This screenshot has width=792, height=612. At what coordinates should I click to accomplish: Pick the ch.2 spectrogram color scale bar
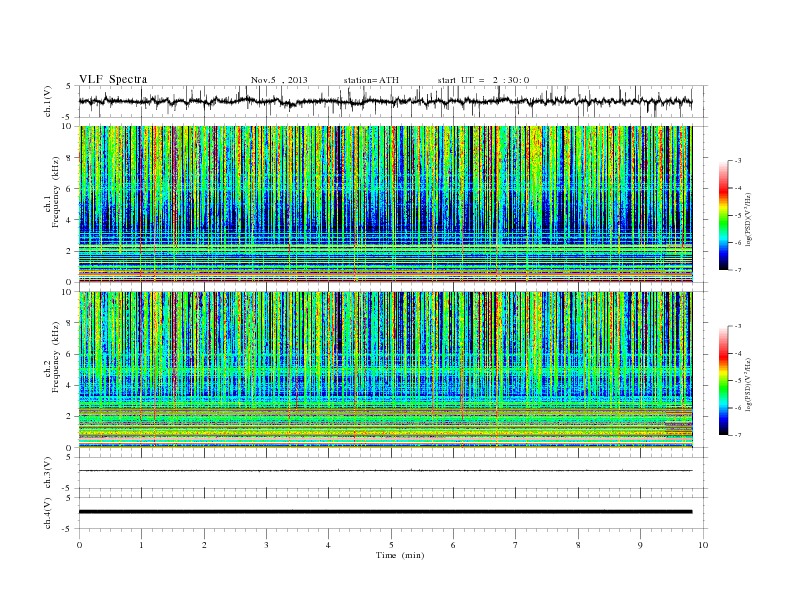723,381
